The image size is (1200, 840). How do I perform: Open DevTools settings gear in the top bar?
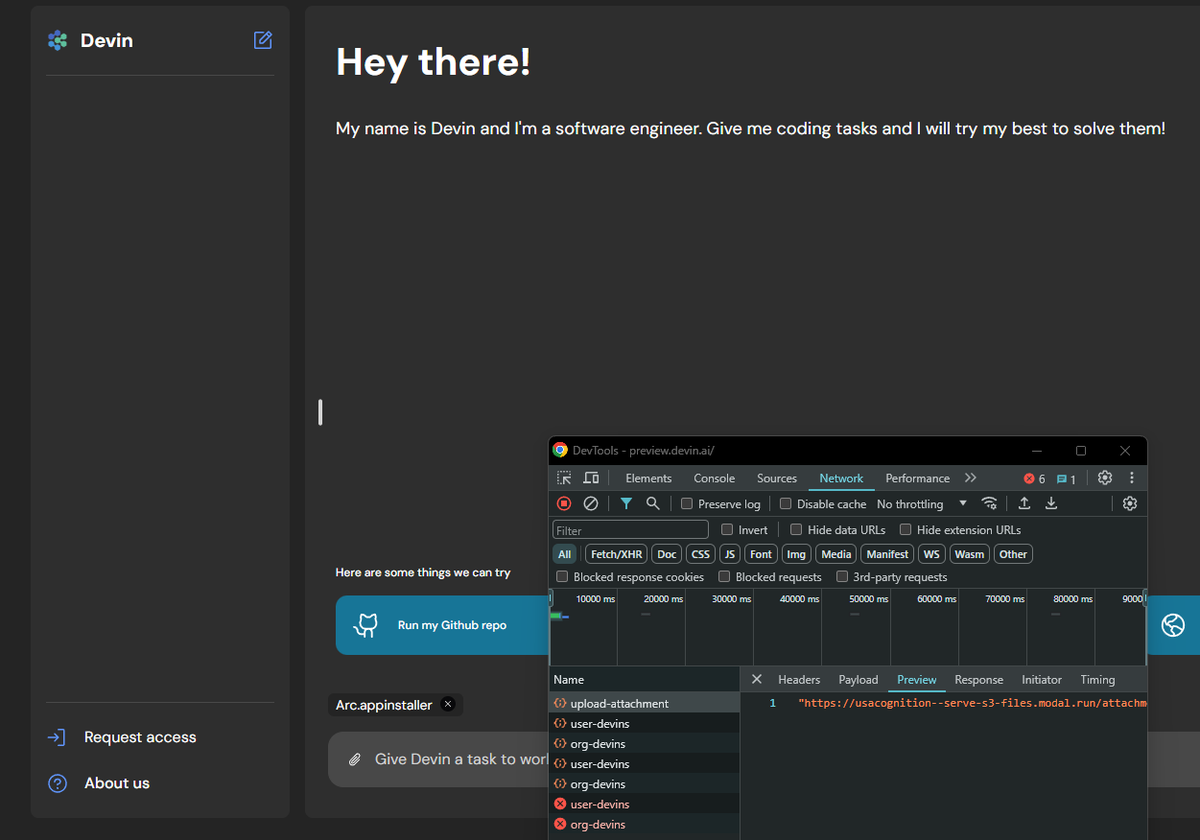1105,478
